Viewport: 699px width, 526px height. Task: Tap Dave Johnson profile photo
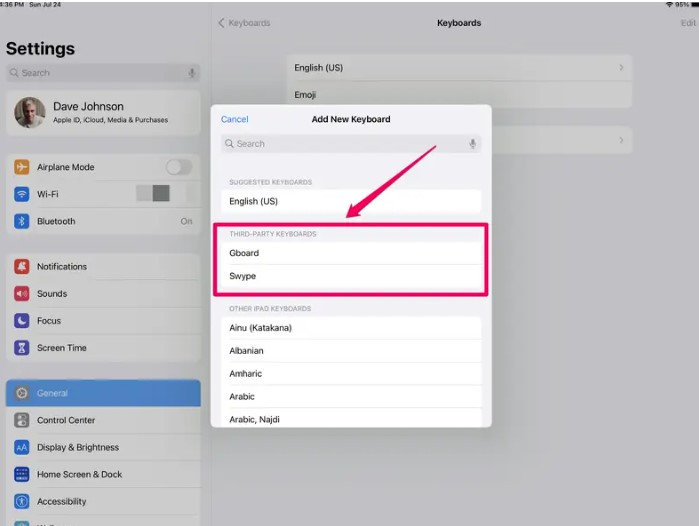[x=30, y=112]
